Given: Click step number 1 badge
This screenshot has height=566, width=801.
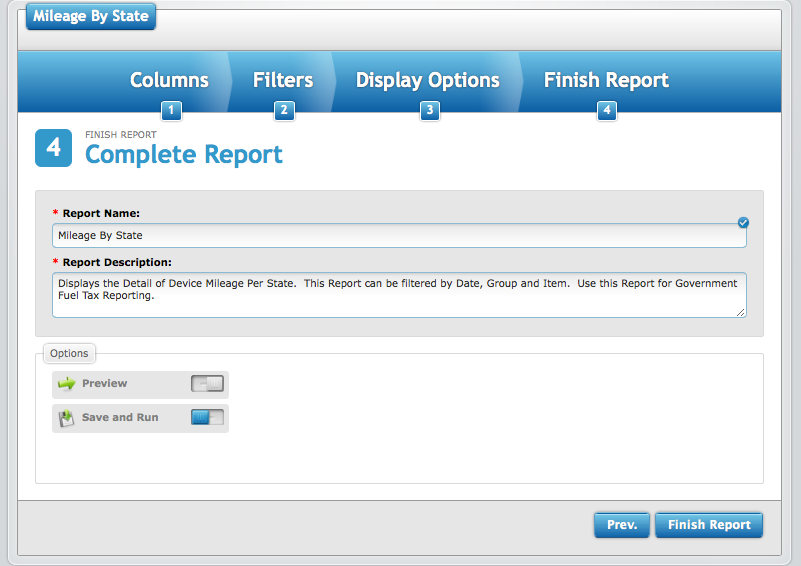Looking at the screenshot, I should [171, 110].
